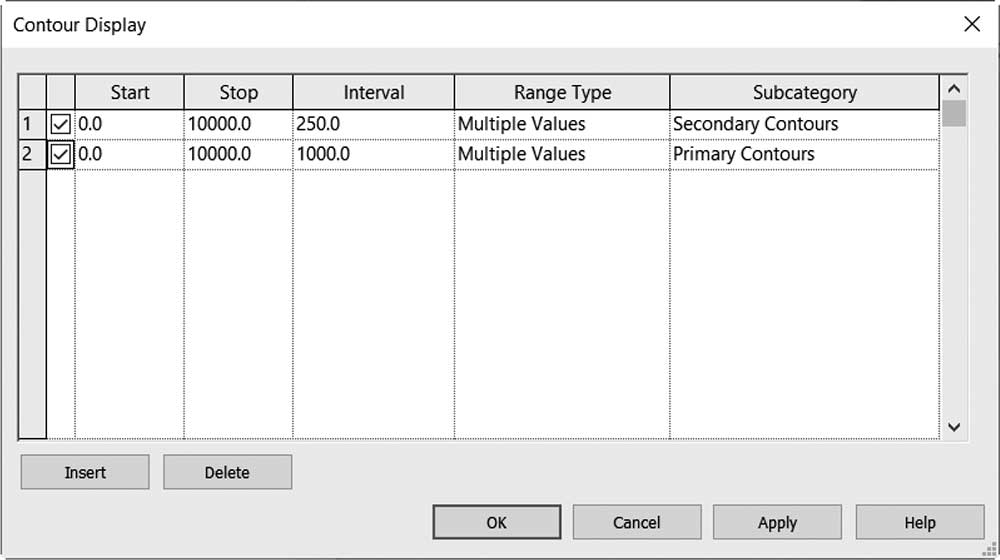Click the 250.0 Interval field

pyautogui.click(x=374, y=124)
